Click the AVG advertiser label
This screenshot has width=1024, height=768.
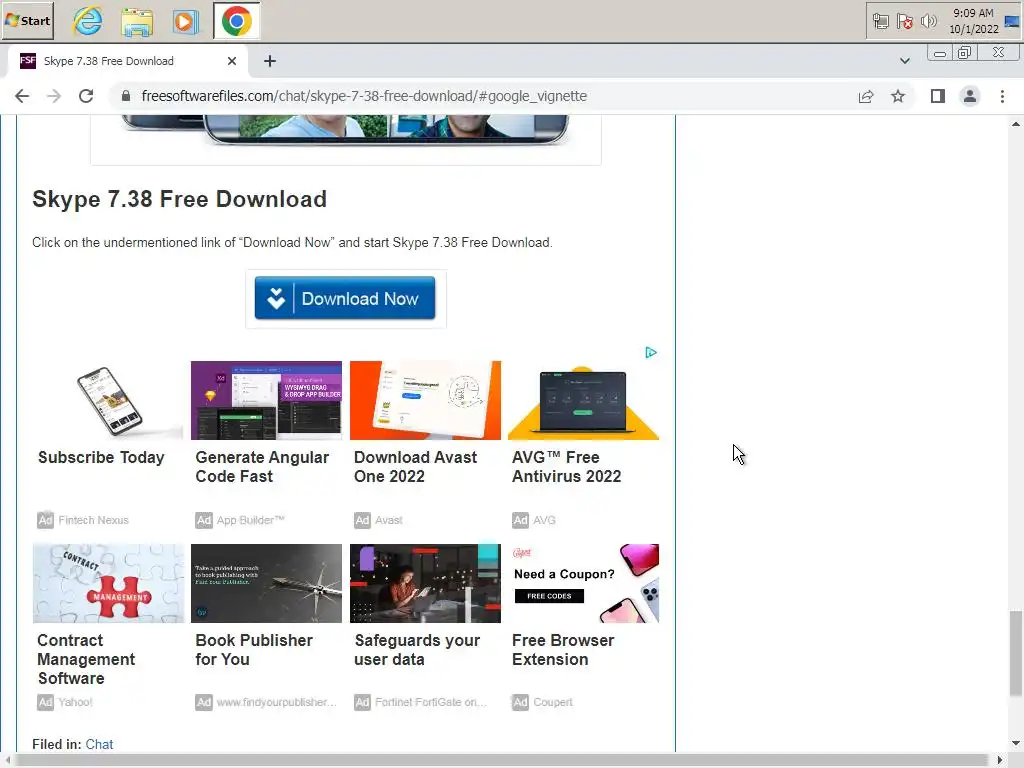pyautogui.click(x=544, y=520)
